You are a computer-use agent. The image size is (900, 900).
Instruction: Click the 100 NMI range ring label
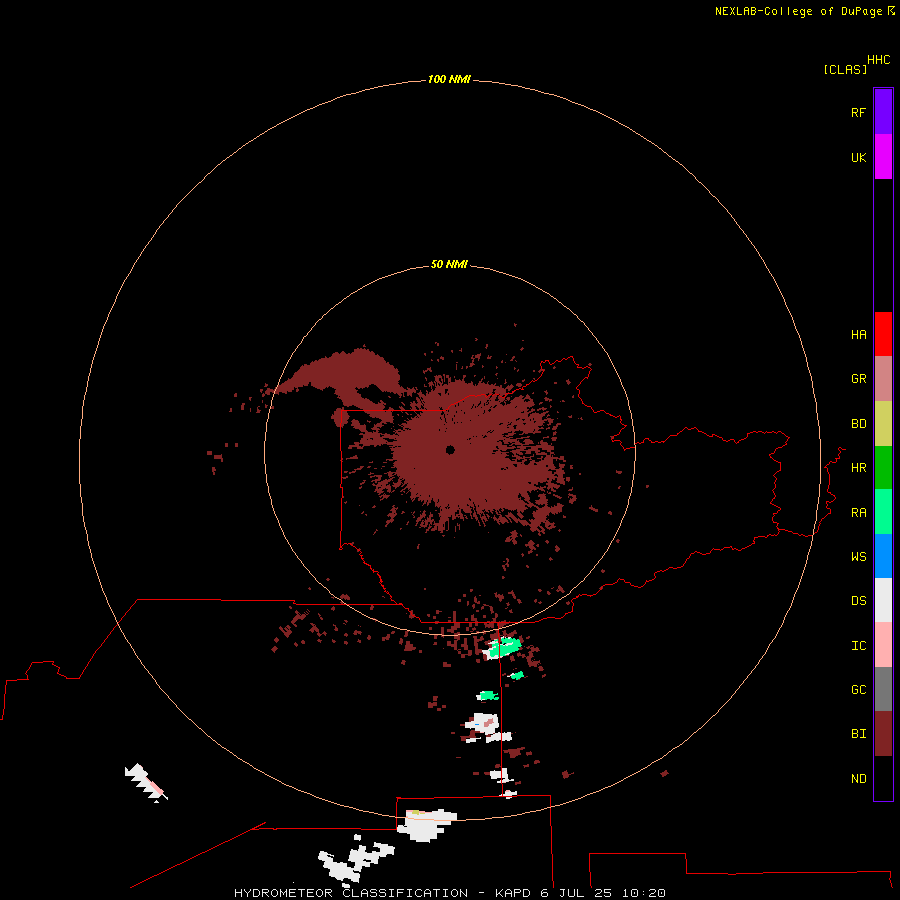pos(449,79)
